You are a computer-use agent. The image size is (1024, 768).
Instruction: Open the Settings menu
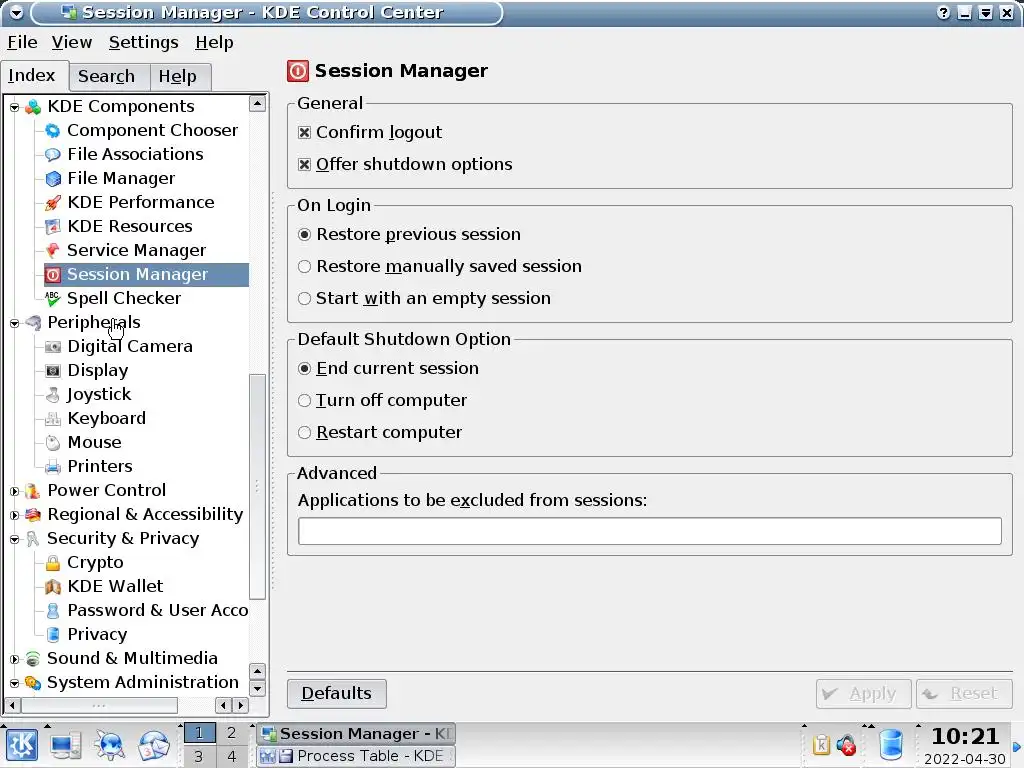tap(144, 42)
